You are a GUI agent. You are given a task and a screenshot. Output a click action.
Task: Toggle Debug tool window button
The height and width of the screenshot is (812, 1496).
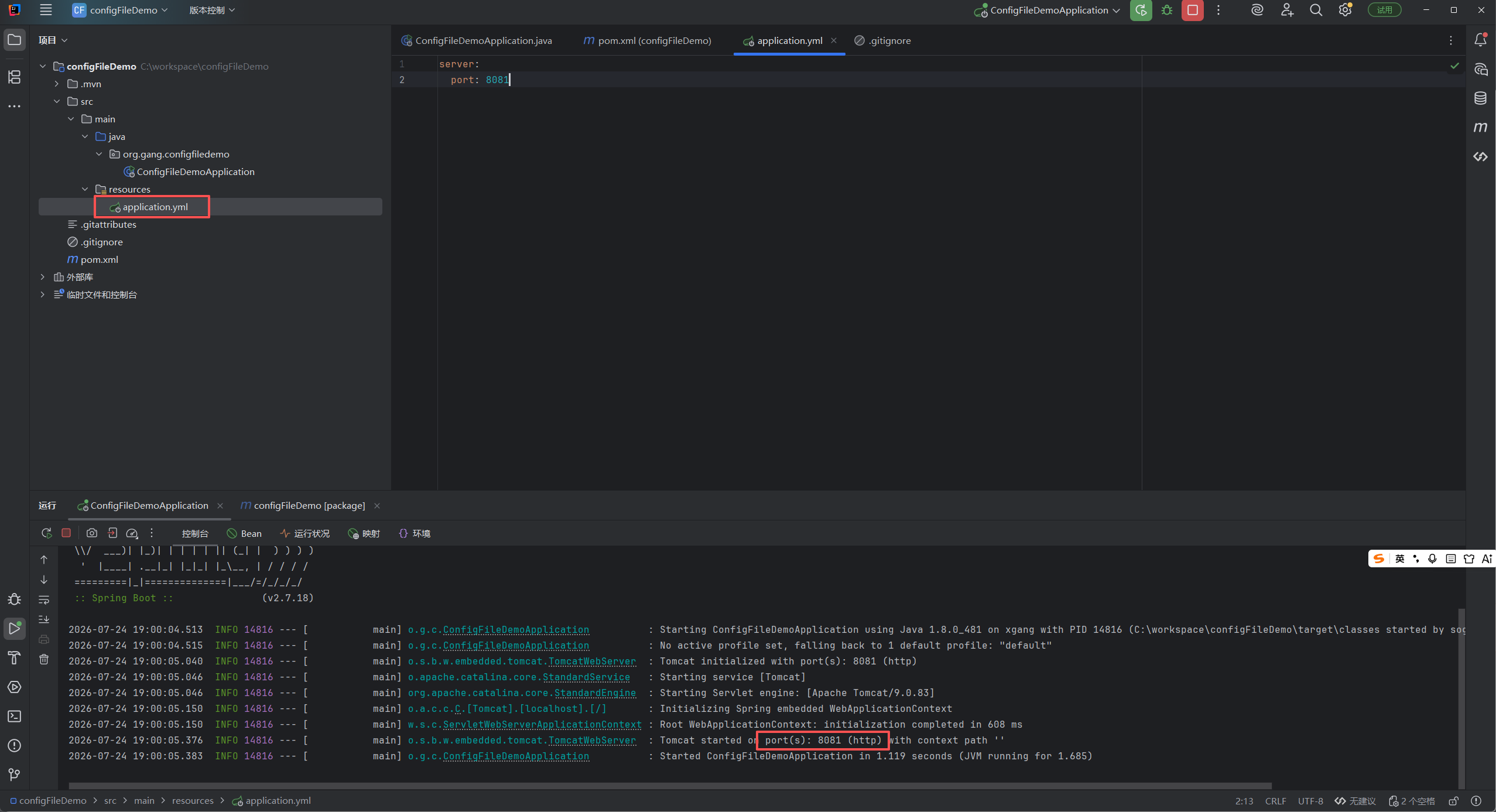(15, 599)
